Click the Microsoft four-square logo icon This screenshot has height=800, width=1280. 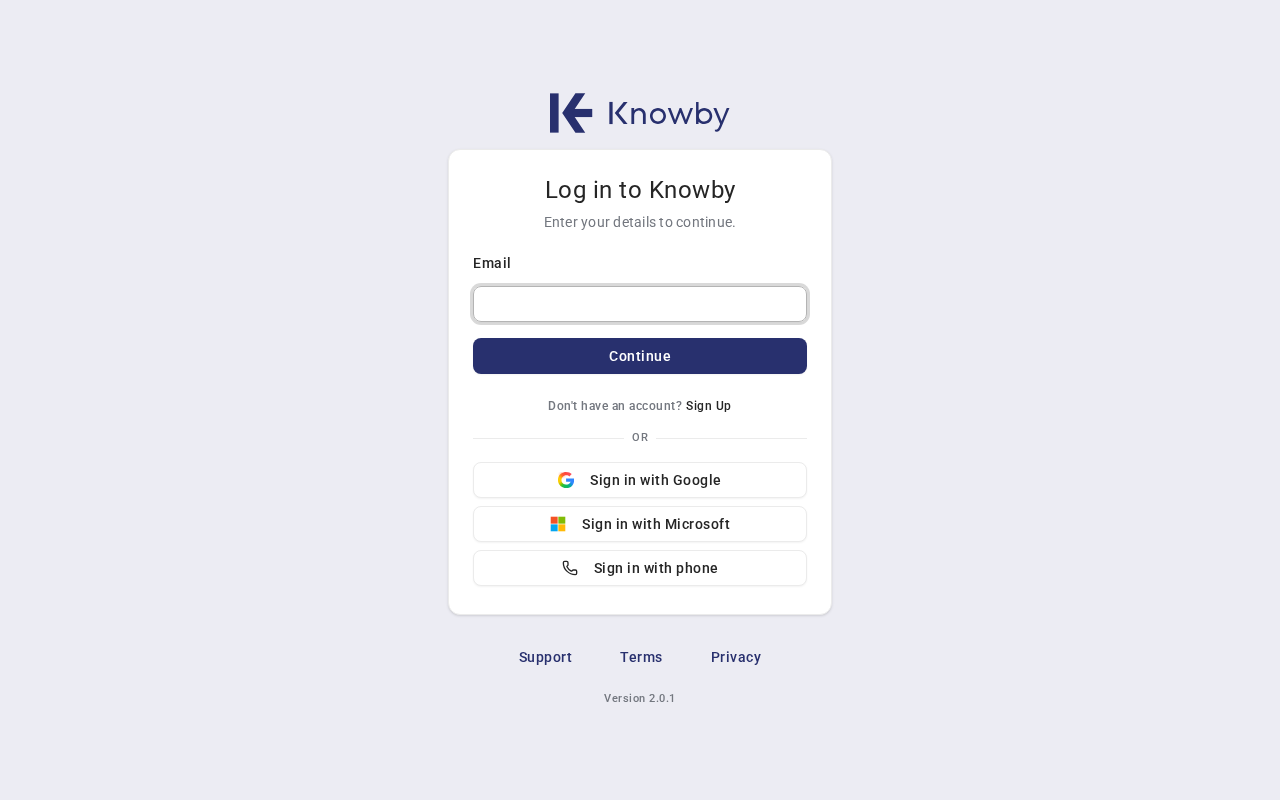tap(558, 524)
